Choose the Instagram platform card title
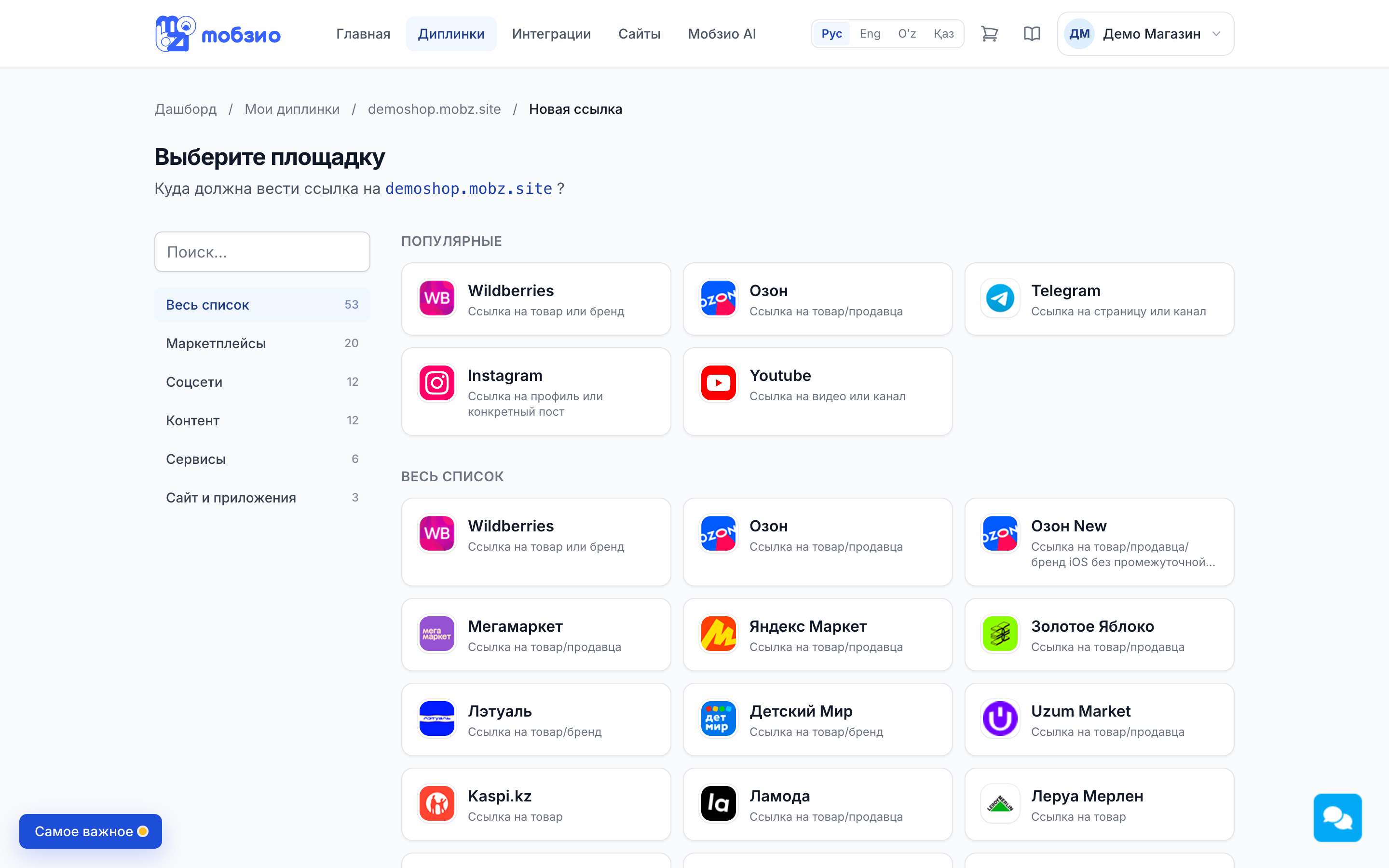The height and width of the screenshot is (868, 1389). coord(505,376)
